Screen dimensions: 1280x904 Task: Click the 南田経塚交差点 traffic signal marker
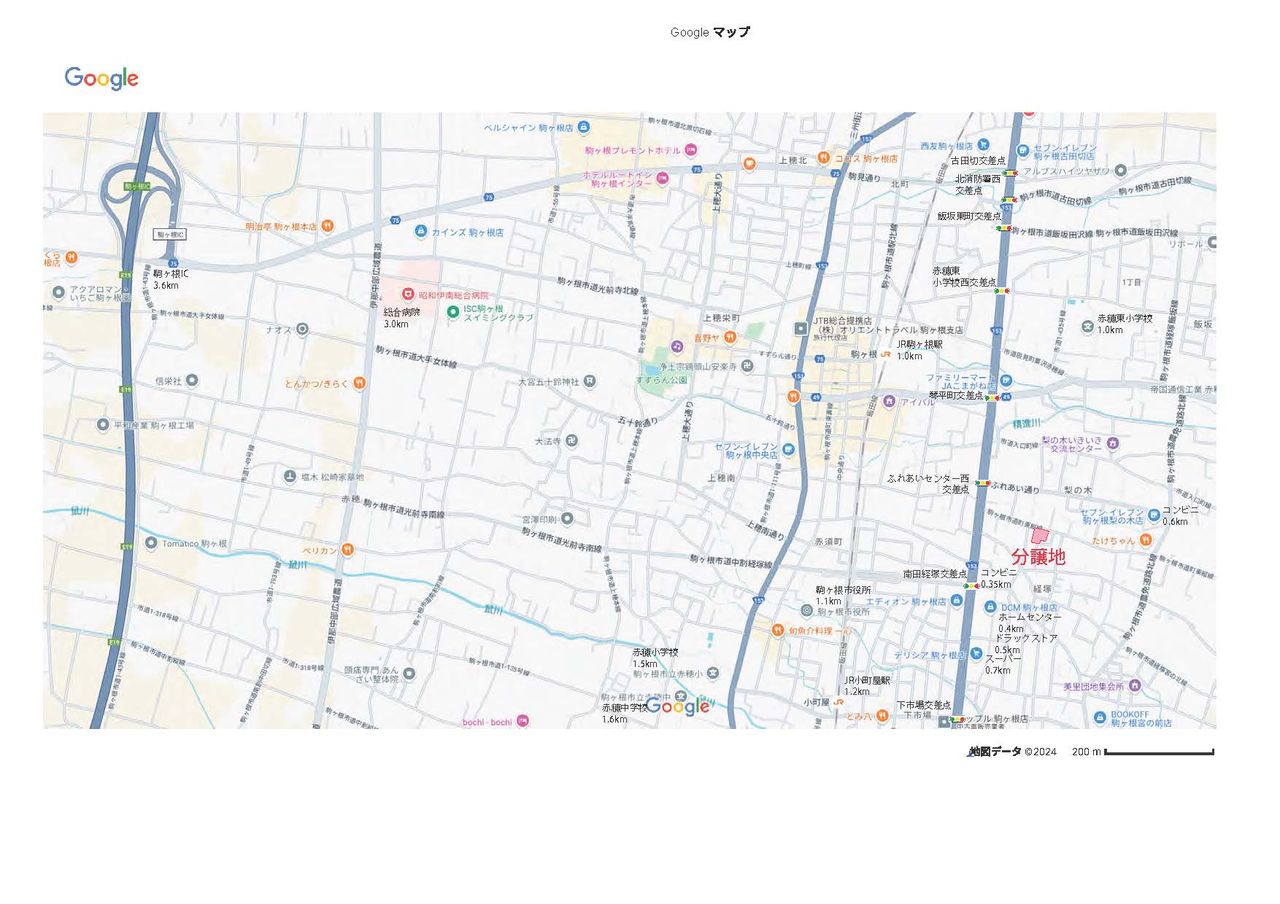point(970,586)
